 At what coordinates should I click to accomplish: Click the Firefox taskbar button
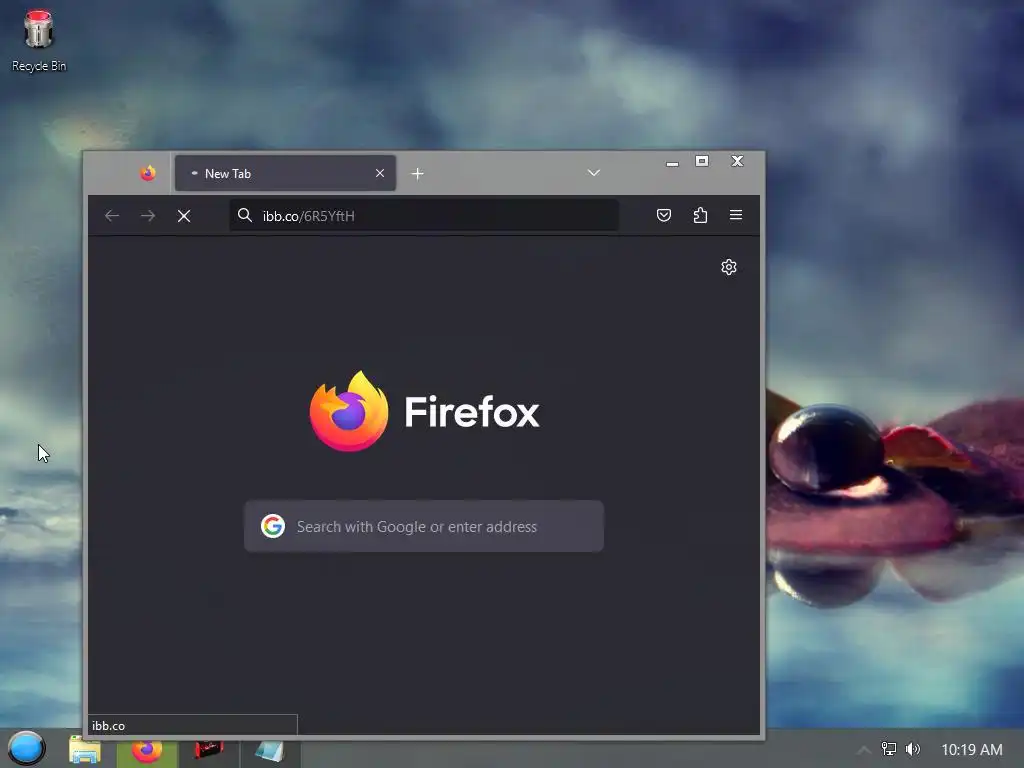pos(147,751)
